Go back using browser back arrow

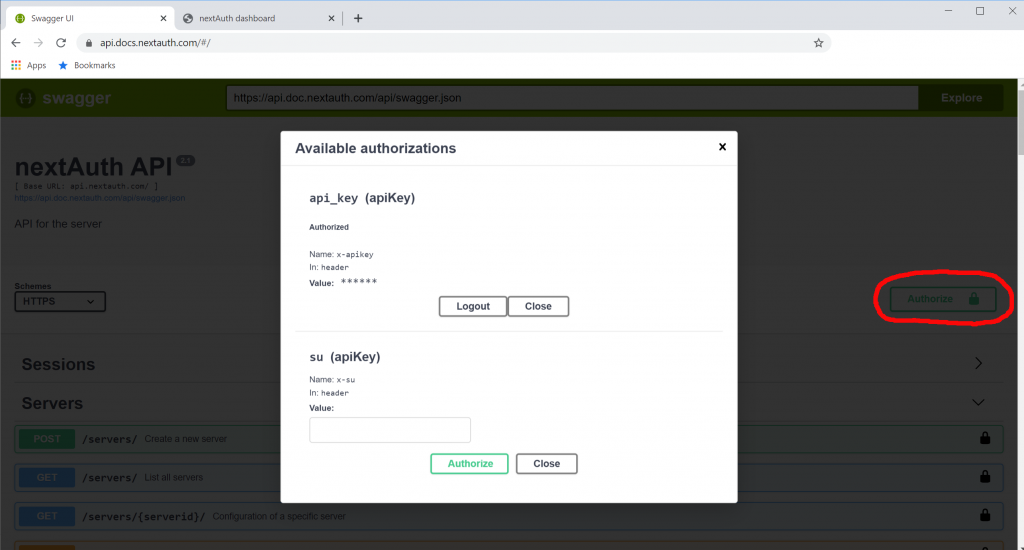(x=16, y=42)
